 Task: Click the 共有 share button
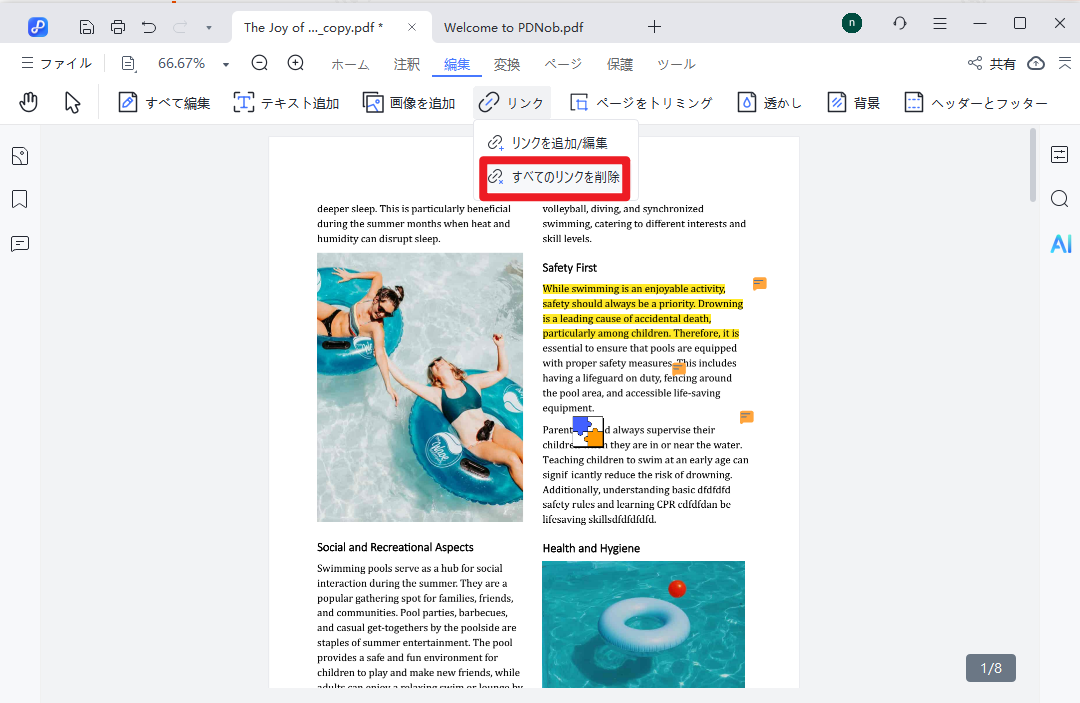tap(992, 63)
